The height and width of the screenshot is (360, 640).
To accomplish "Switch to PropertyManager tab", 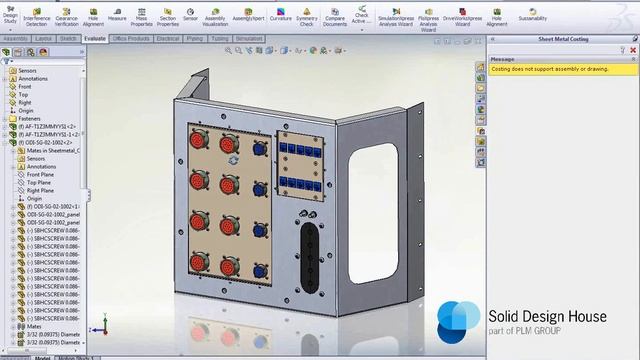I will pyautogui.click(x=18, y=52).
